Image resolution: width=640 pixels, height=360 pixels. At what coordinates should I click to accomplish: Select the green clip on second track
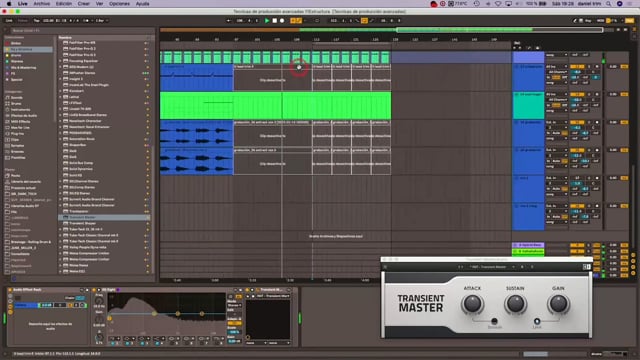[276, 105]
